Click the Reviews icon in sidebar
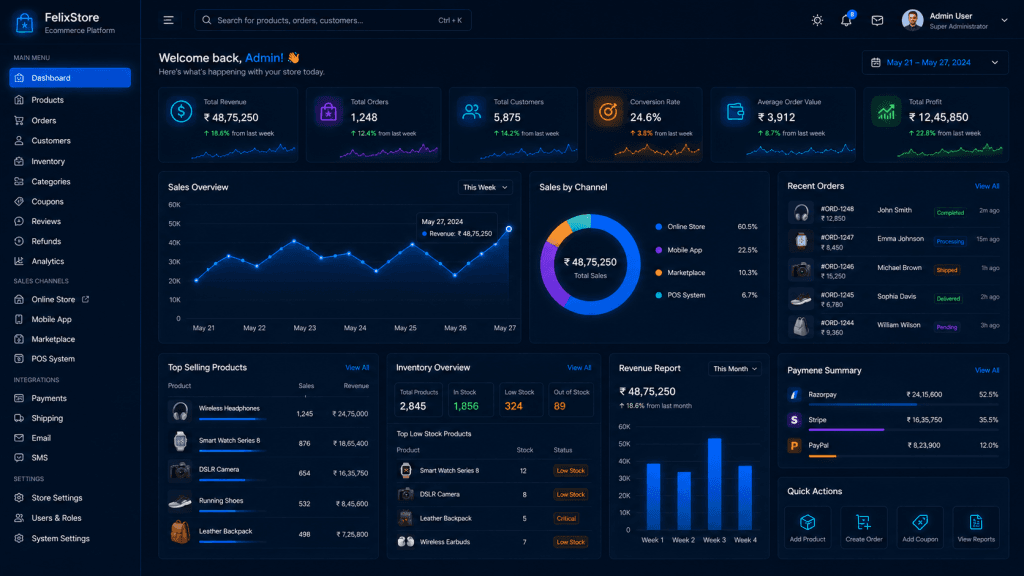This screenshot has width=1024, height=576. tap(19, 221)
